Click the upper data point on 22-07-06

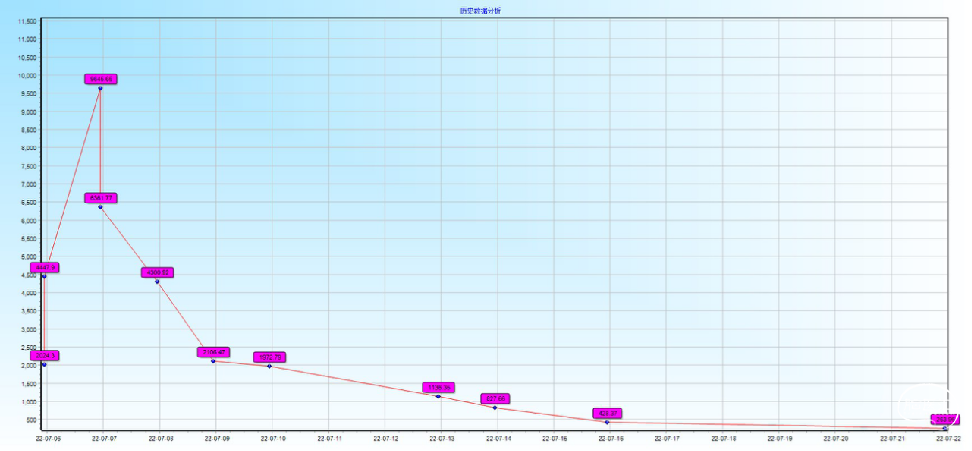tap(44, 276)
